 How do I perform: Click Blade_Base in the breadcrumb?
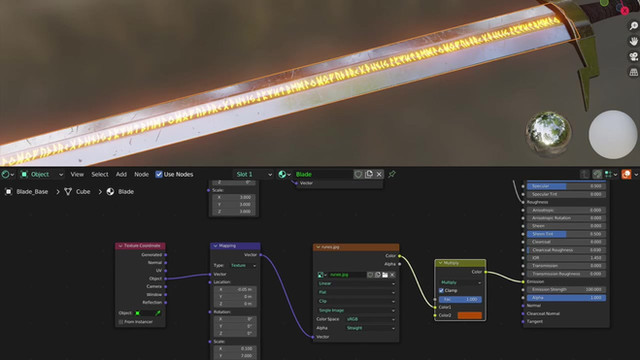[x=32, y=191]
